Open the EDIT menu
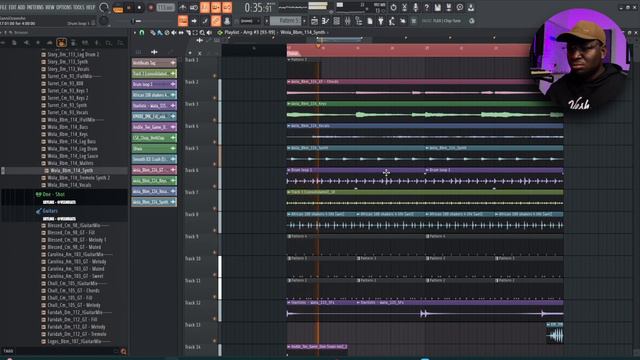The width and height of the screenshot is (640, 360). (x=12, y=7)
